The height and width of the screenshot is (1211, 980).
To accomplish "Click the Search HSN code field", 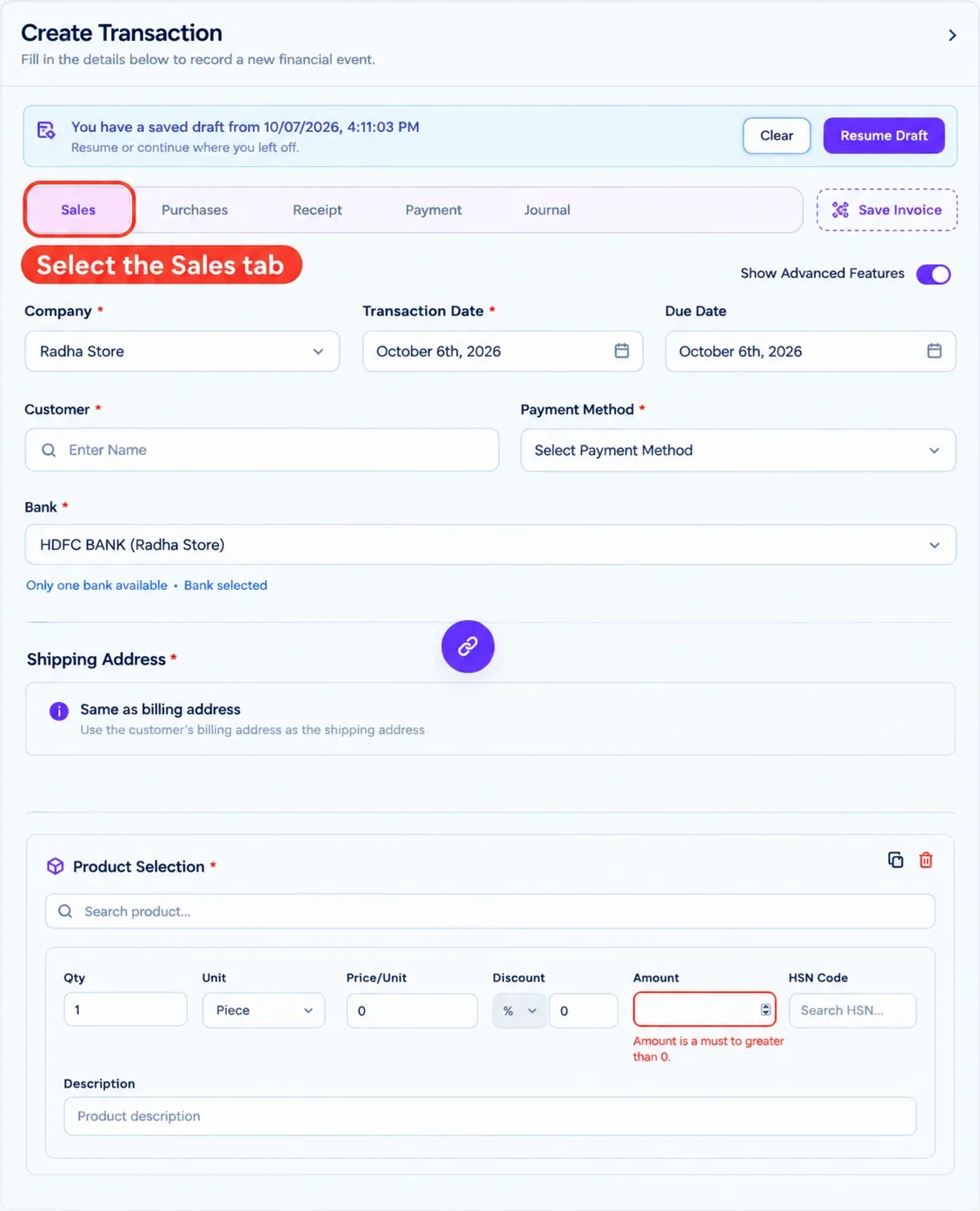I will (852, 1010).
